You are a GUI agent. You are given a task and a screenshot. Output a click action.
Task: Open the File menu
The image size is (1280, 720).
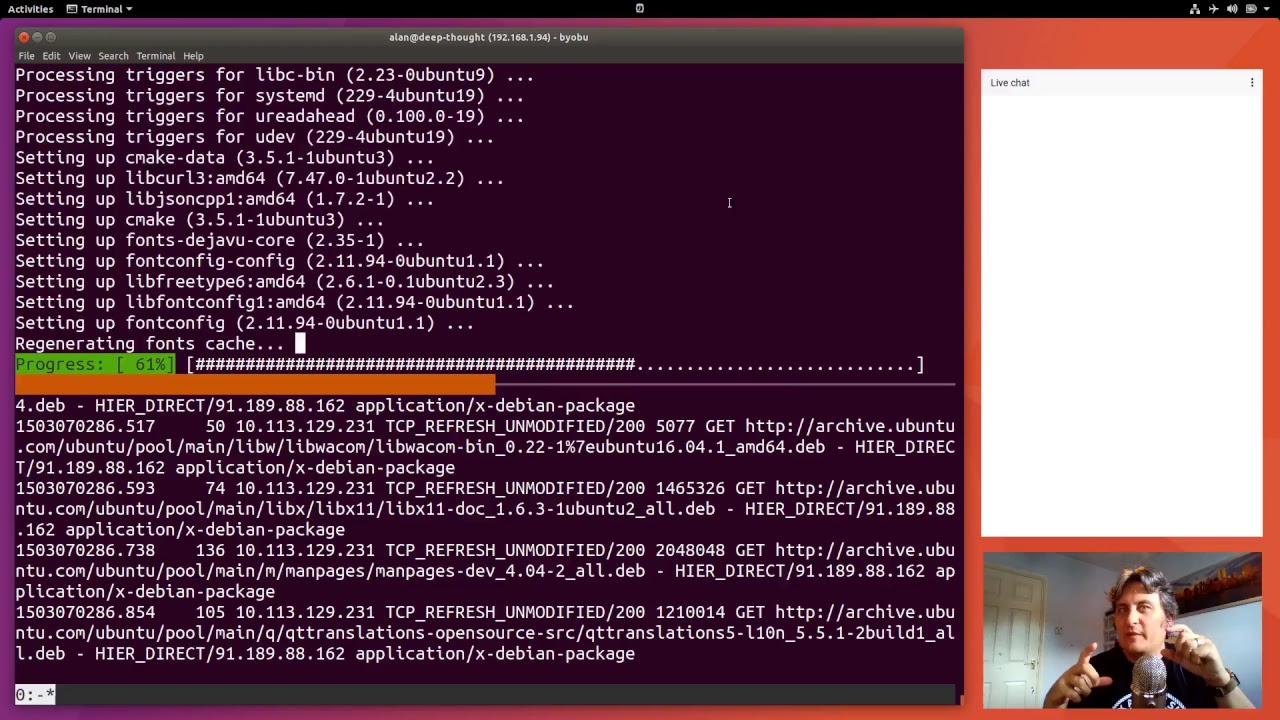point(26,56)
